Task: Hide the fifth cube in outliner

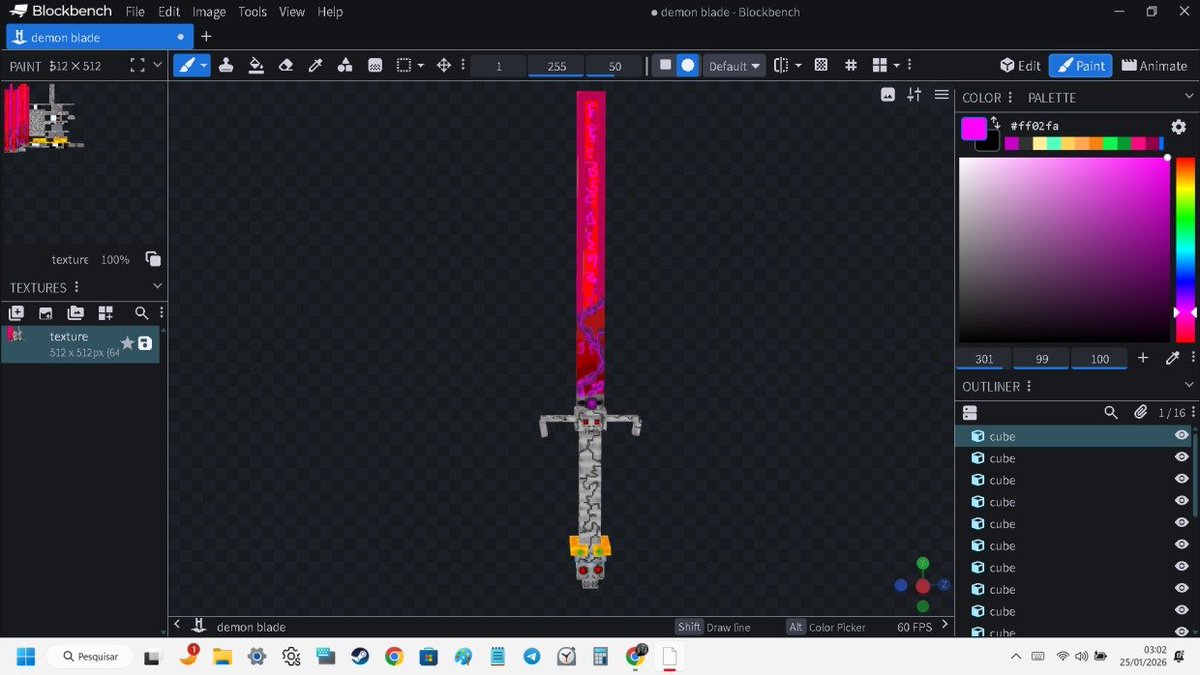Action: (x=1181, y=524)
